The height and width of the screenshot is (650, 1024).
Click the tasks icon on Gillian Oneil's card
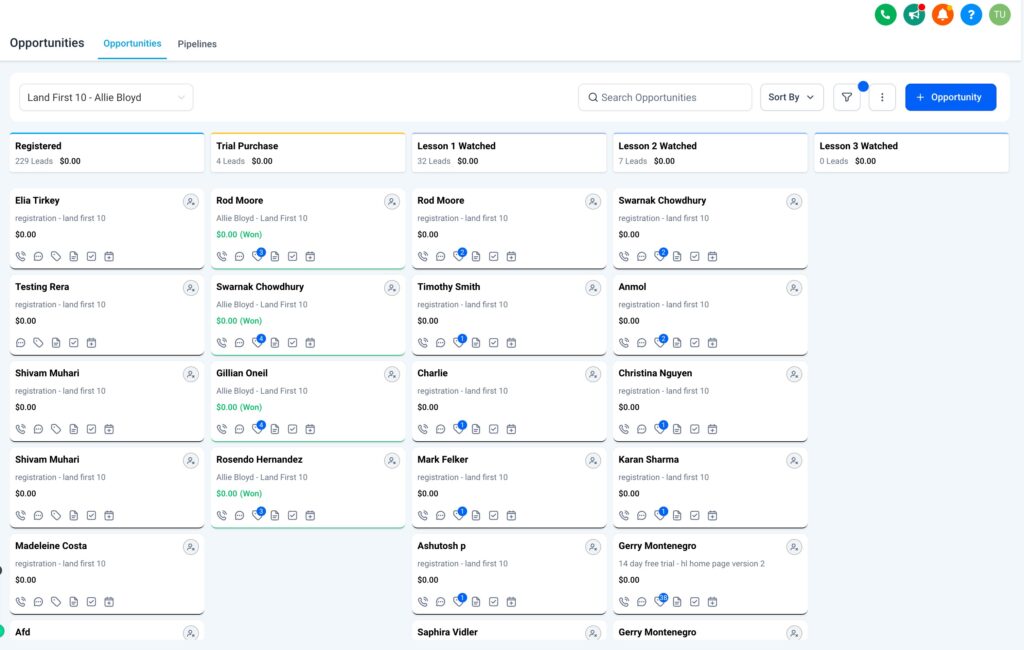pos(293,428)
